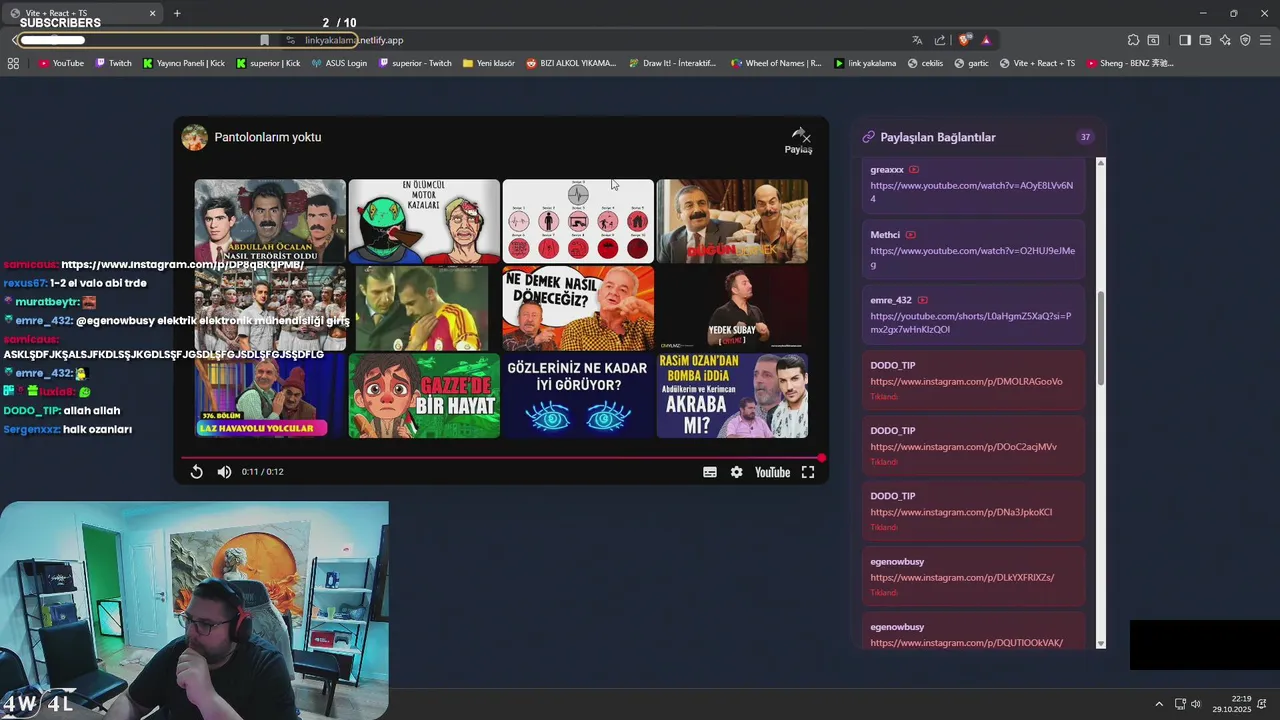Open the YouTube bookmark
The image size is (1280, 720).
point(61,63)
